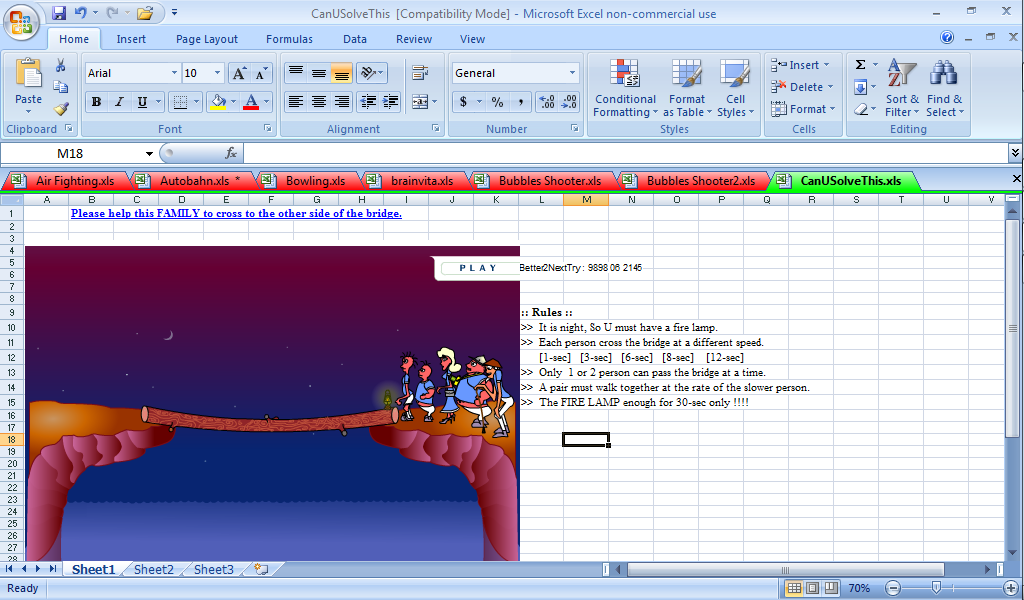The height and width of the screenshot is (600, 1024).
Task: Click the Open folder icon in quick access
Action: pyautogui.click(x=145, y=12)
